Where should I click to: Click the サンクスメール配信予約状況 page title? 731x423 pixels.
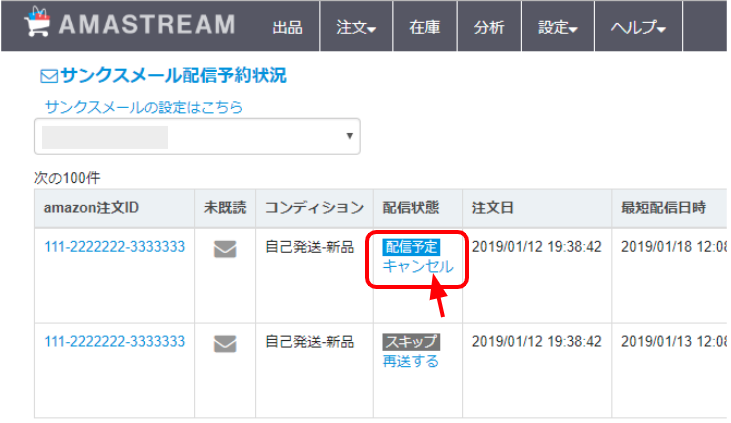173,76
